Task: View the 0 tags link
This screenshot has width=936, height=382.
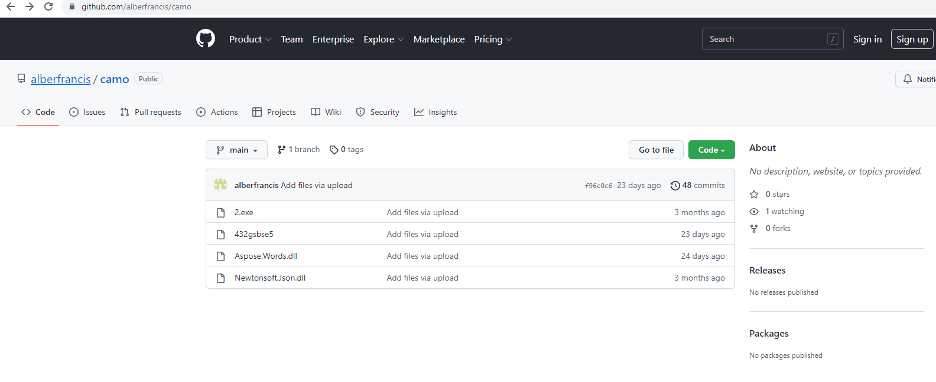Action: (x=347, y=150)
